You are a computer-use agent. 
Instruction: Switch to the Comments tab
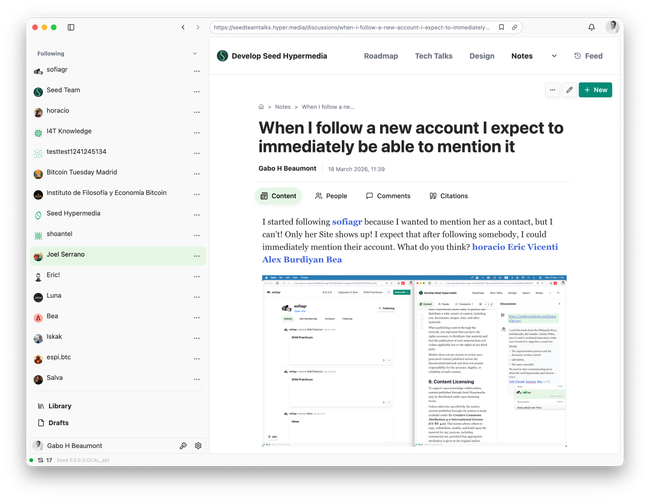point(387,196)
